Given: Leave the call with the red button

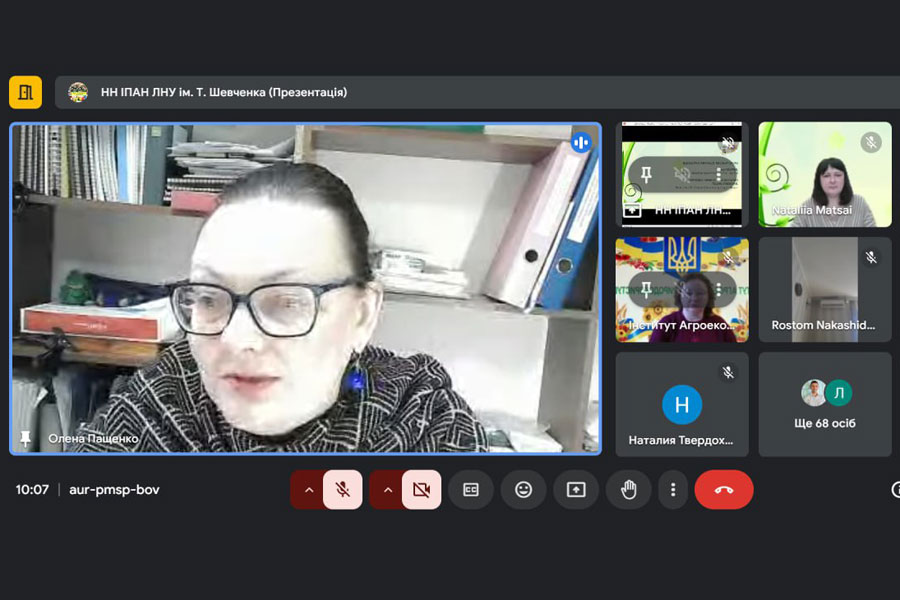Looking at the screenshot, I should coord(724,490).
